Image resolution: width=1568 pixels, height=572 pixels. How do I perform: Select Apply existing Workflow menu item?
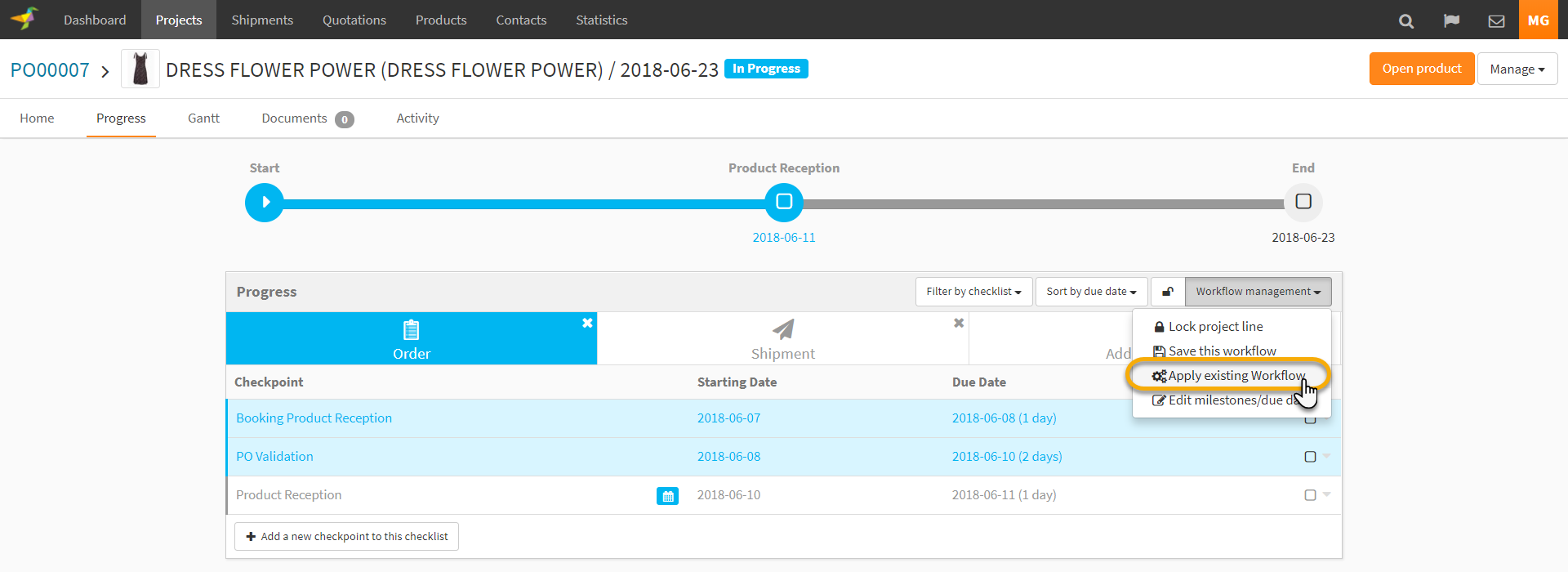[x=1229, y=376]
